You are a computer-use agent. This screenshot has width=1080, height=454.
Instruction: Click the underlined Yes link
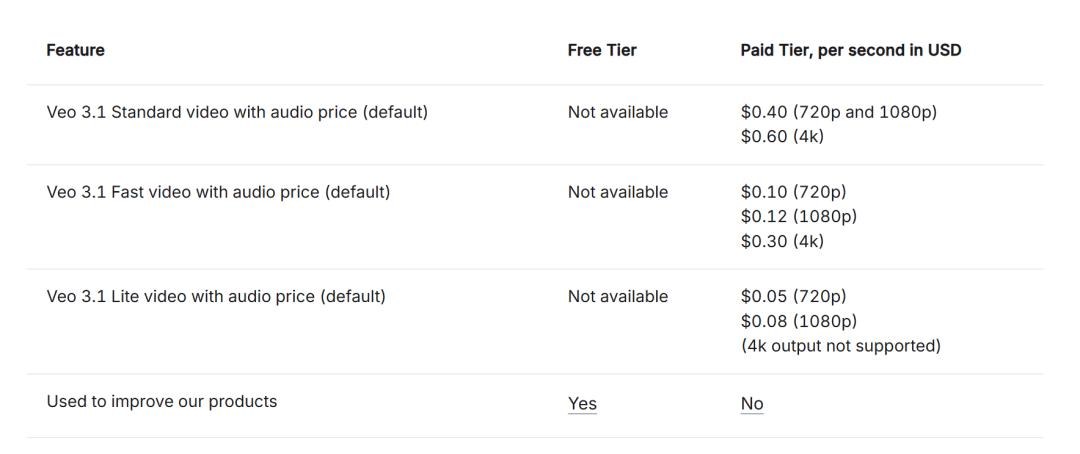(582, 403)
